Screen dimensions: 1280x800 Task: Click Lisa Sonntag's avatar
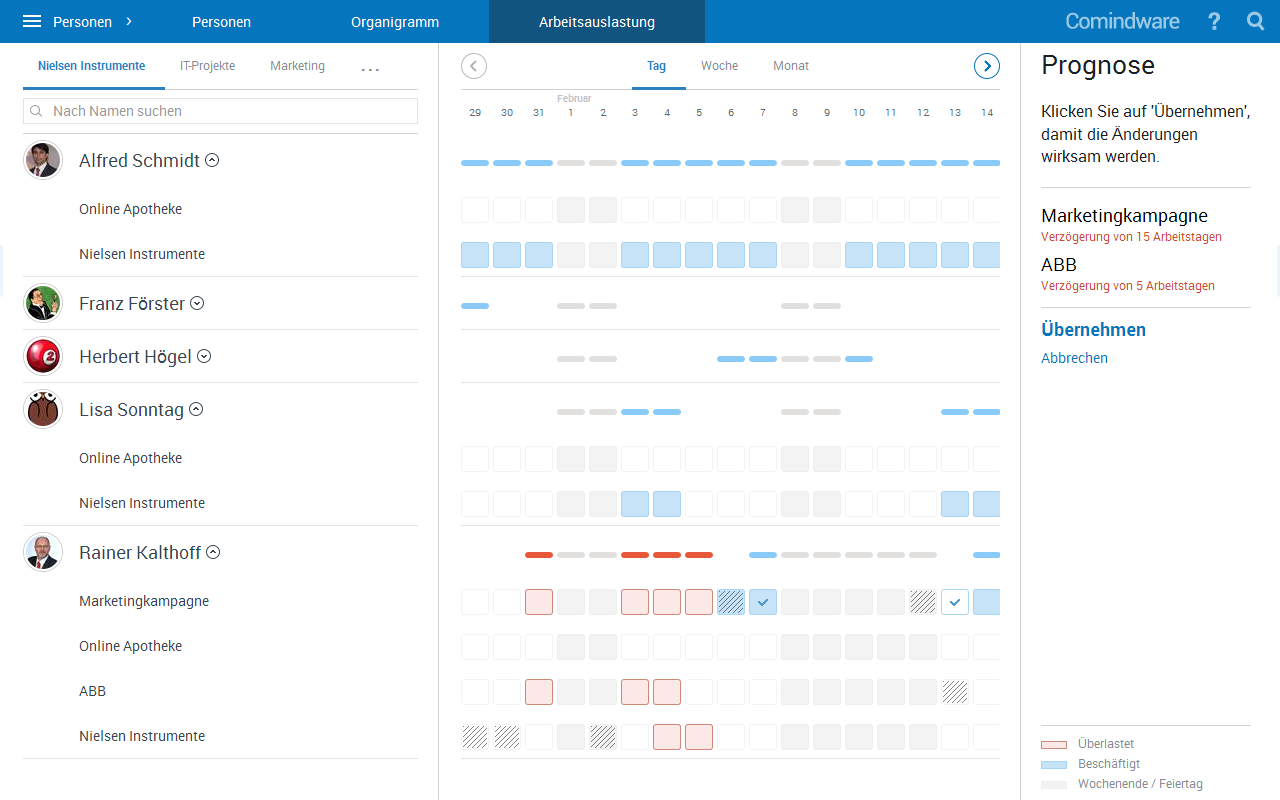pyautogui.click(x=43, y=409)
